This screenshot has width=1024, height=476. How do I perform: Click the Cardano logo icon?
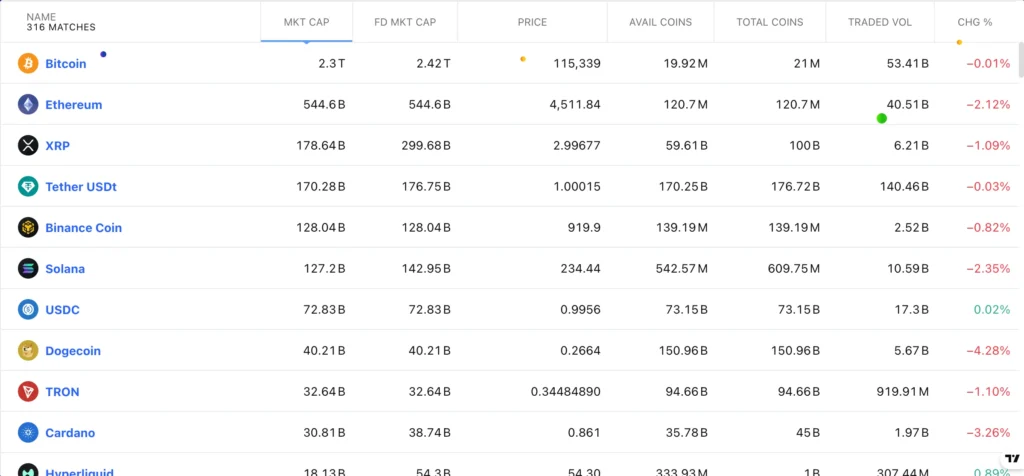pyautogui.click(x=28, y=432)
